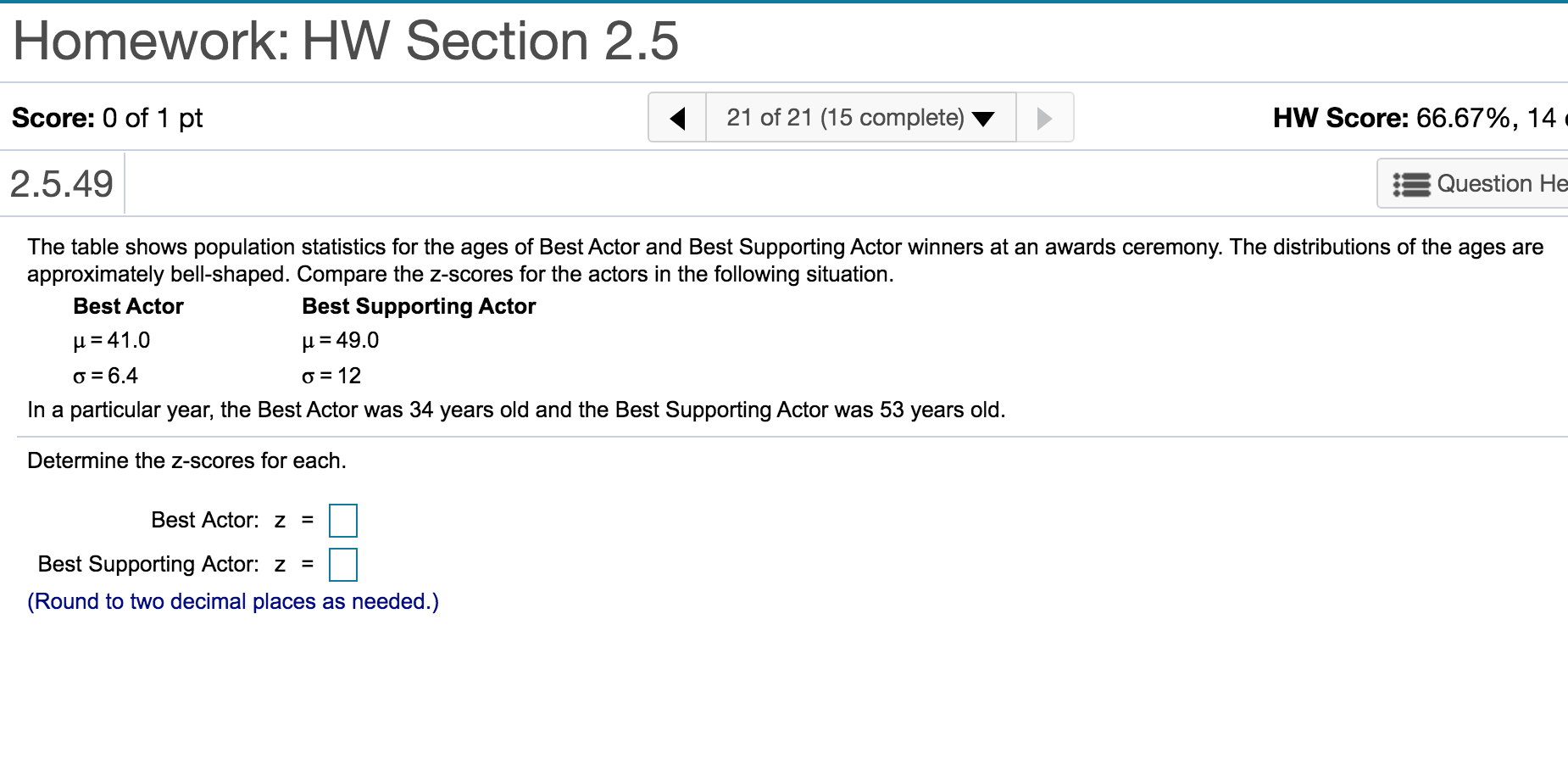Viewport: 1568px width, 770px height.
Task: Click the next question arrow
Action: [1044, 118]
